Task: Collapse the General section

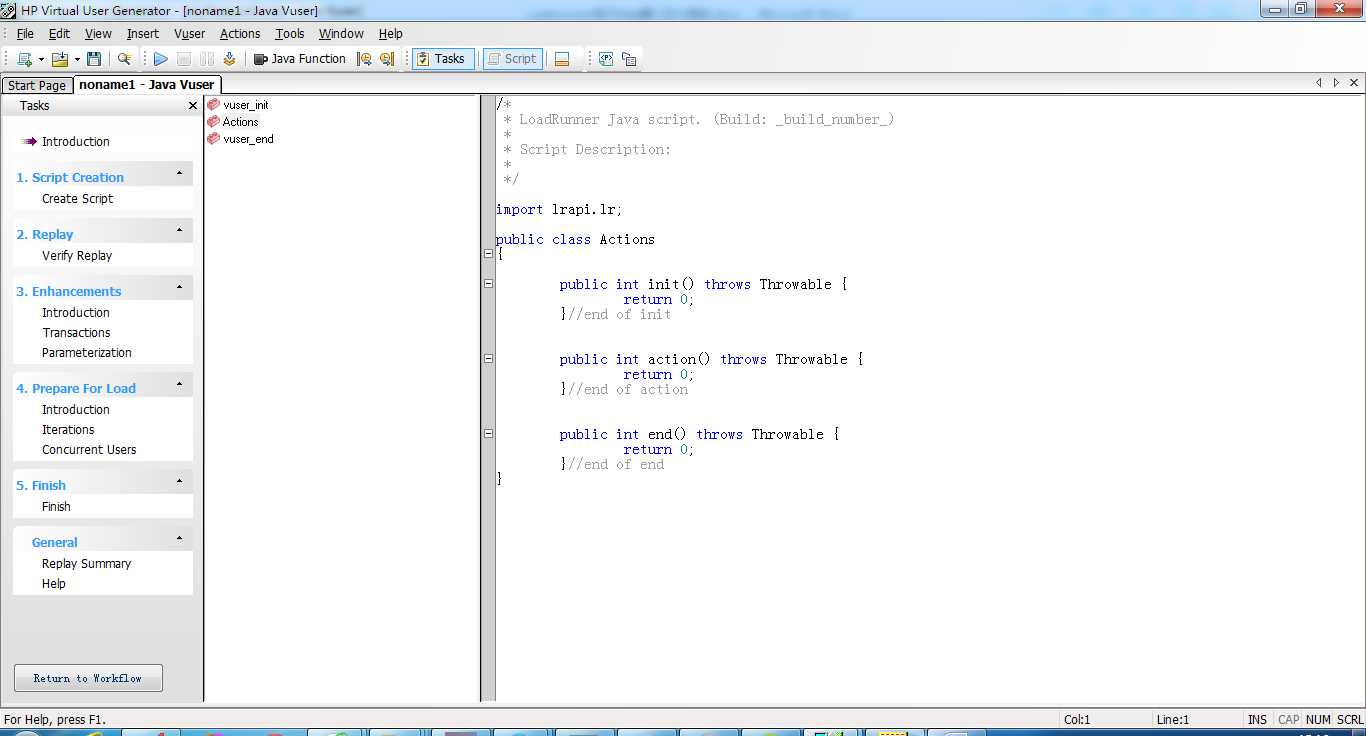Action: tap(180, 539)
